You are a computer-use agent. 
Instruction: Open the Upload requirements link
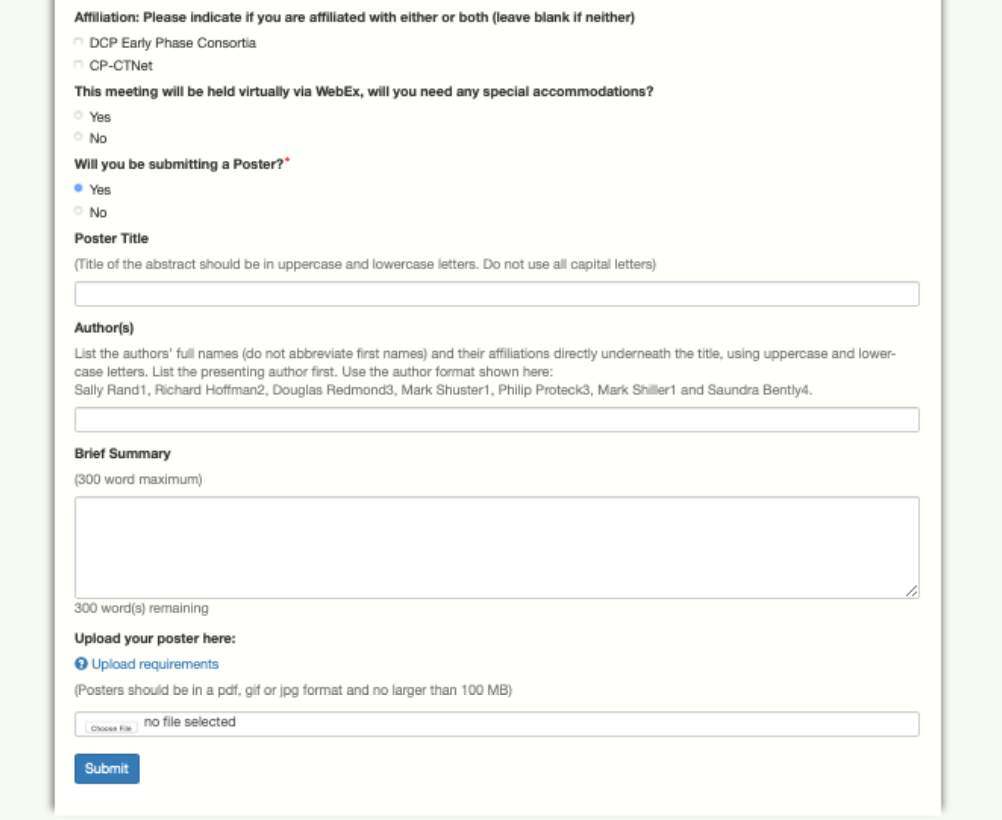coord(155,664)
